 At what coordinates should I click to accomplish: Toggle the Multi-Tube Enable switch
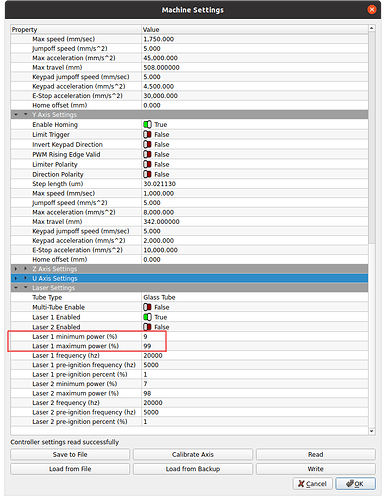coord(147,307)
